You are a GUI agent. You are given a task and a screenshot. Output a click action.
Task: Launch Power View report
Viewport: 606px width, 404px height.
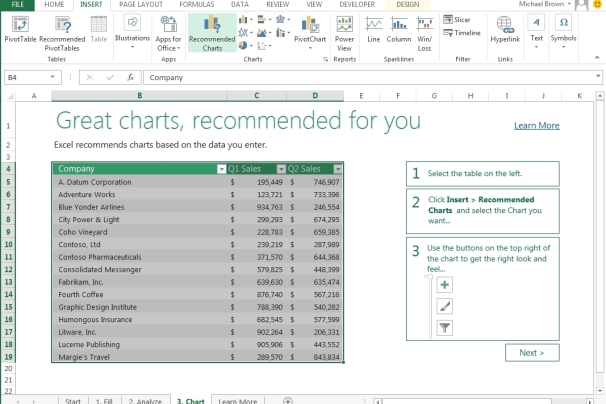pyautogui.click(x=344, y=32)
